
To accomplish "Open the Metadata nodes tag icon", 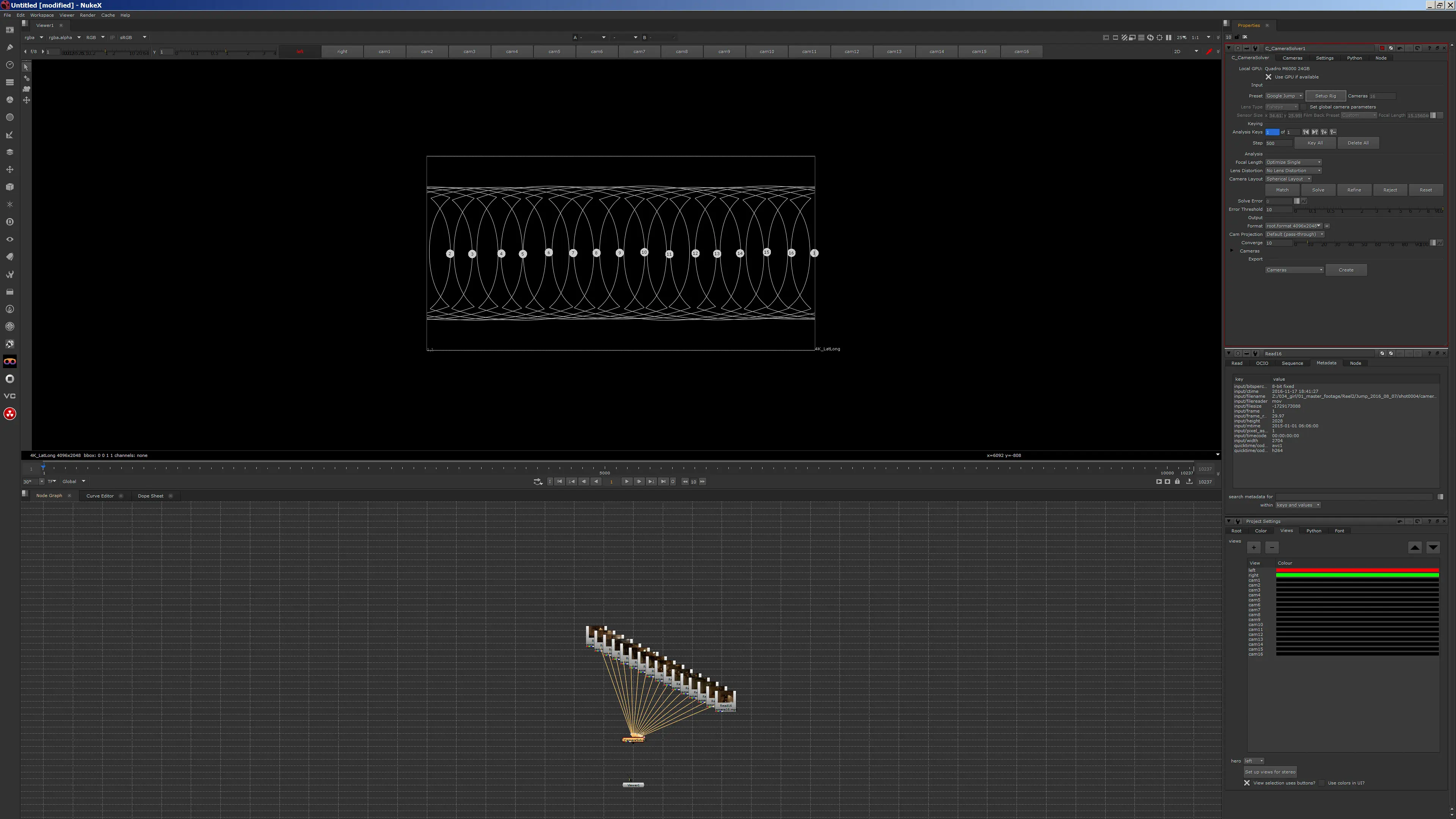I will [9, 257].
